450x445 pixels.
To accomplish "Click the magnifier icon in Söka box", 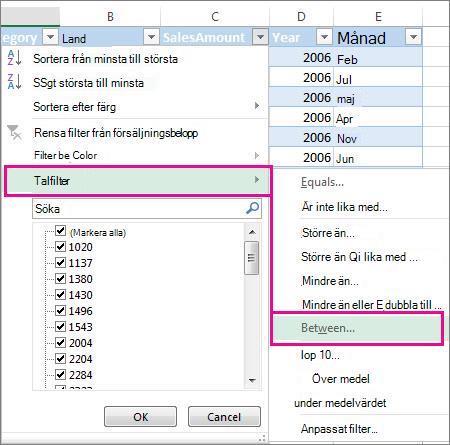I will tap(252, 208).
